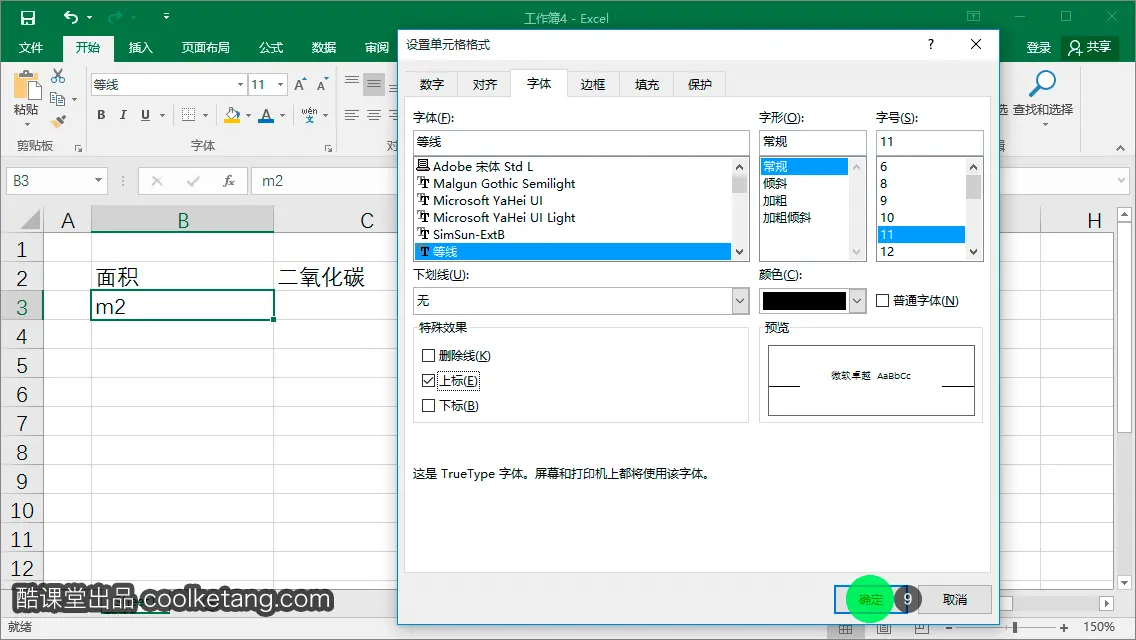Viewport: 1136px width, 640px height.
Task: Click the Paste clipboard icon
Action: (27, 86)
